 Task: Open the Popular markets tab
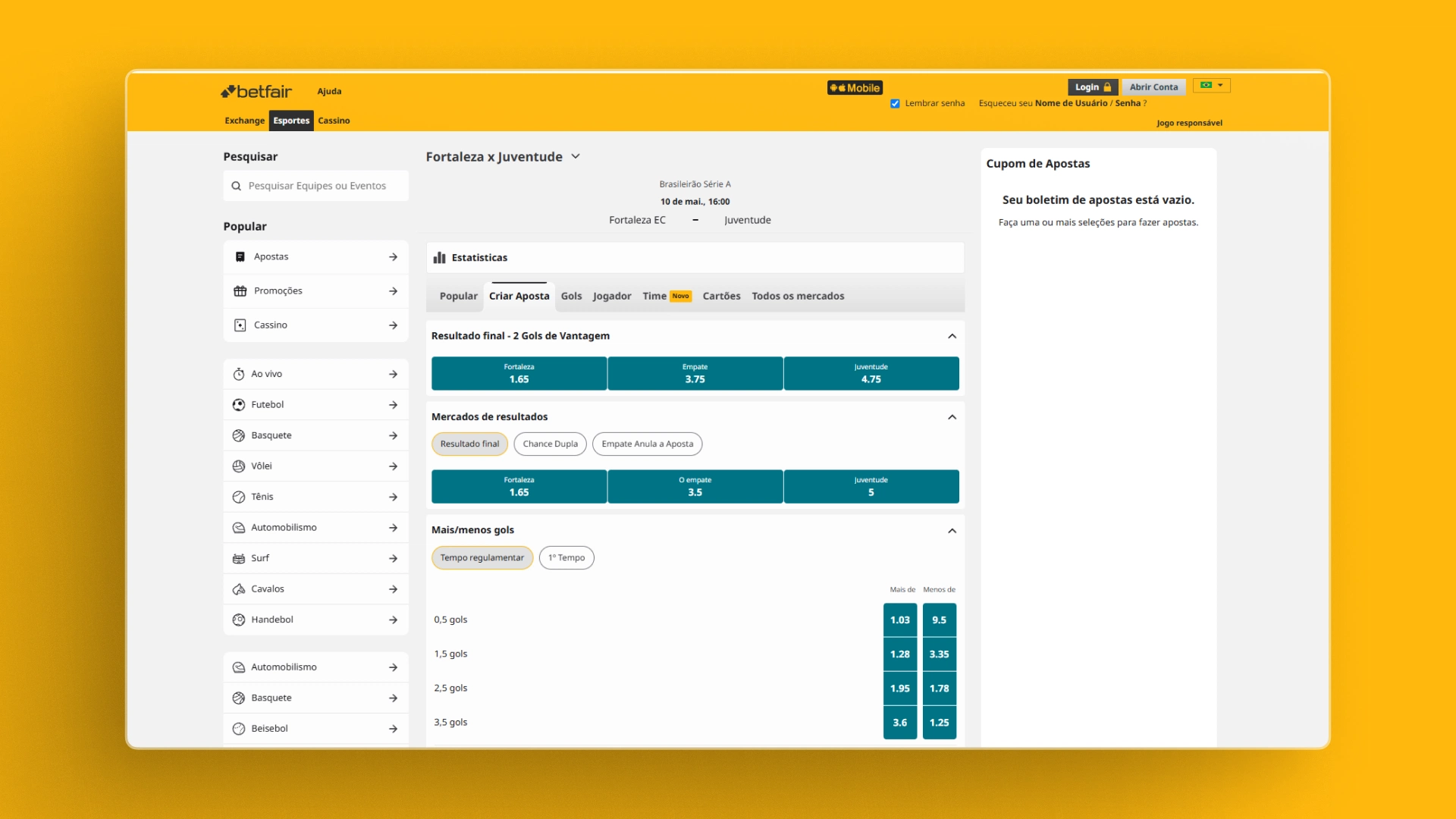pos(458,297)
